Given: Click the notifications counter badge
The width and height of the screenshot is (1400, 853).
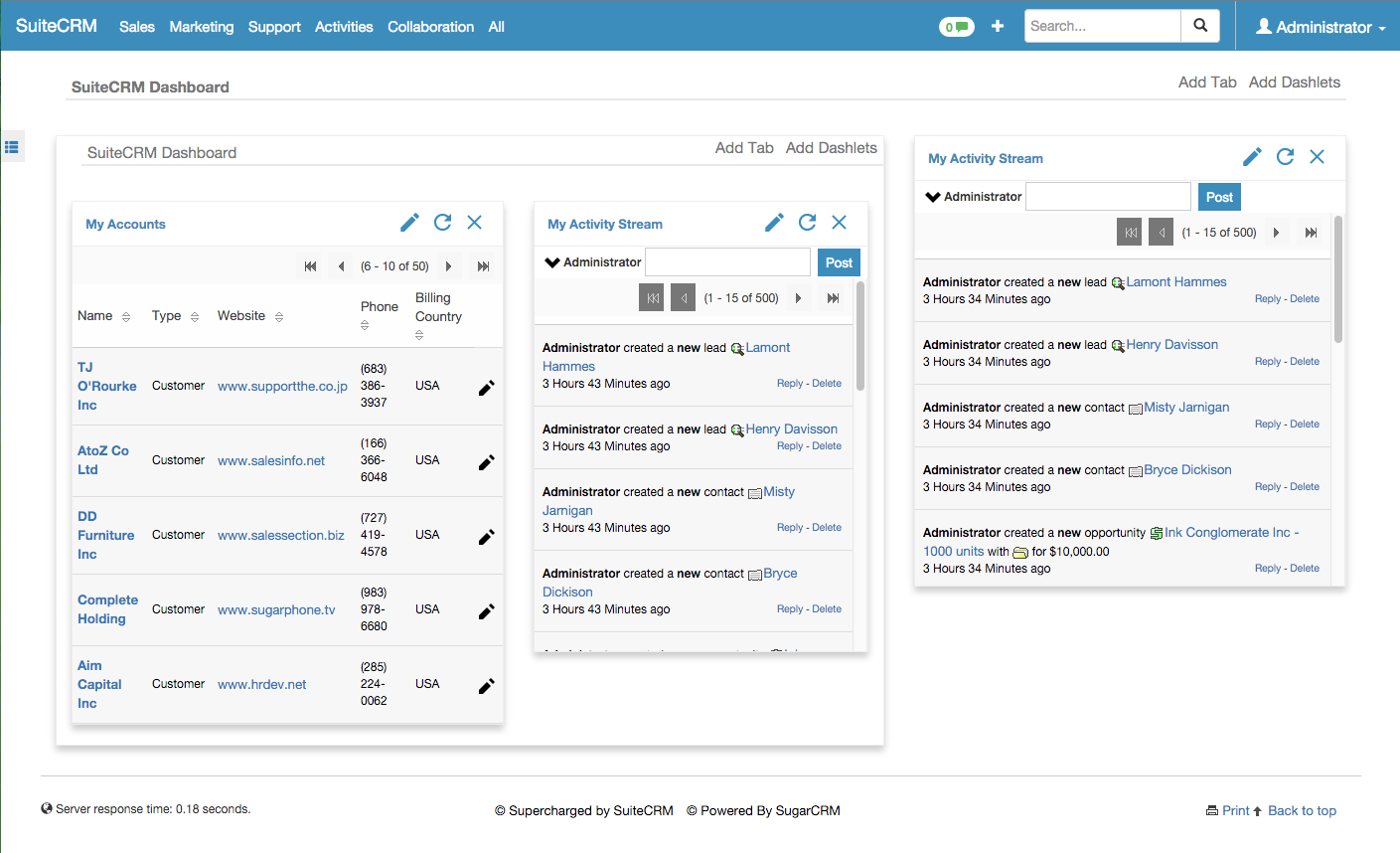Looking at the screenshot, I should 956,27.
